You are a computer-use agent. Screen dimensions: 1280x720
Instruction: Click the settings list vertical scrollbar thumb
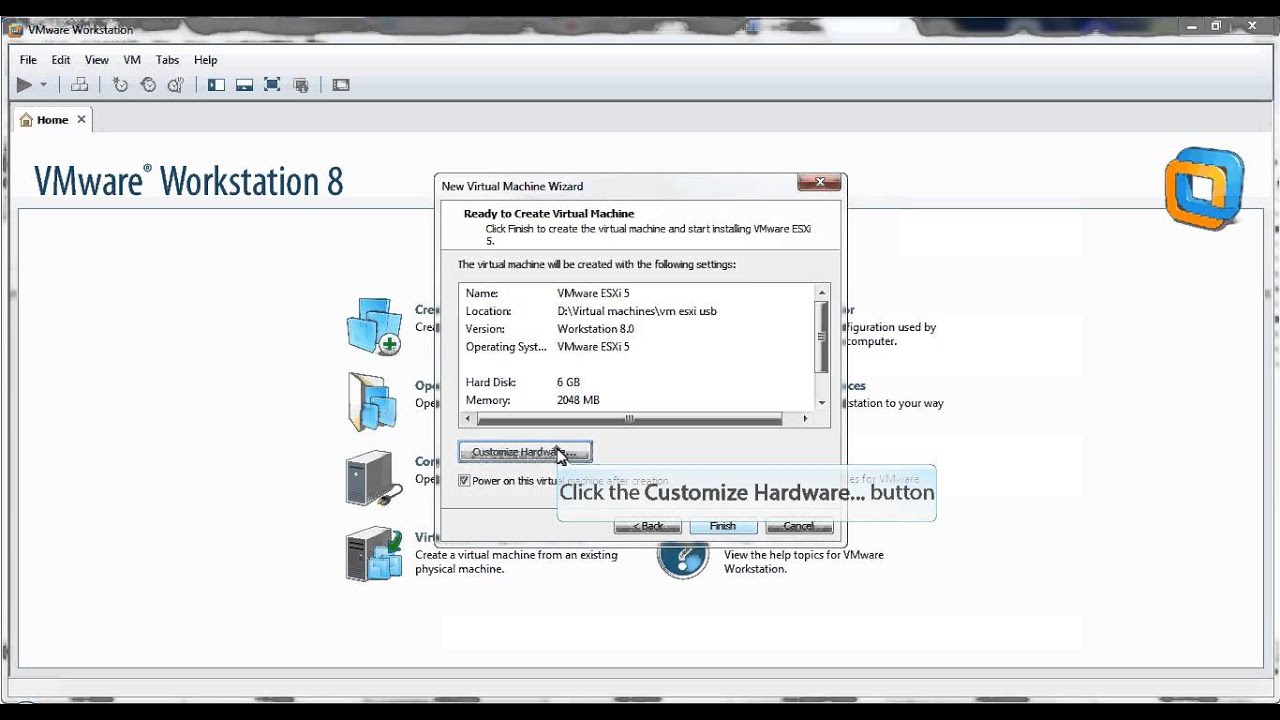[x=822, y=337]
